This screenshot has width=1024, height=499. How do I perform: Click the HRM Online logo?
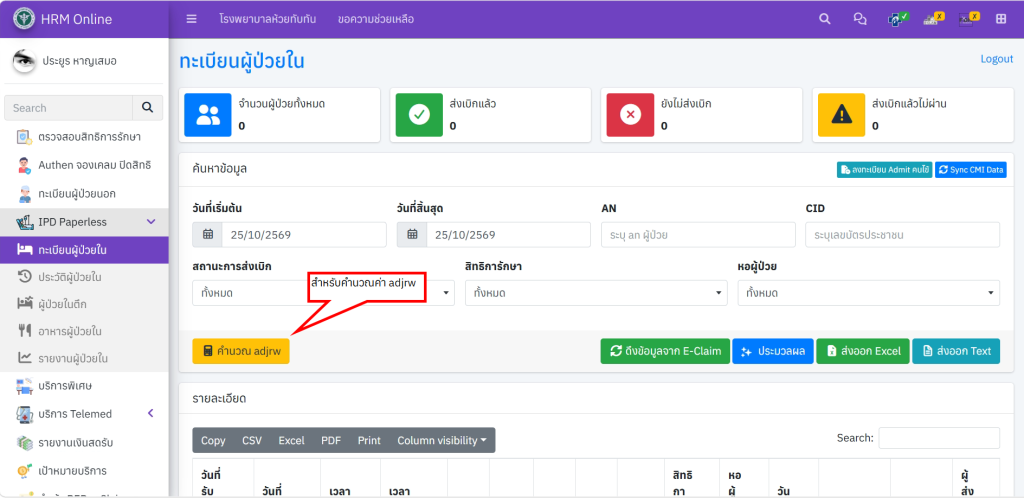[24, 18]
